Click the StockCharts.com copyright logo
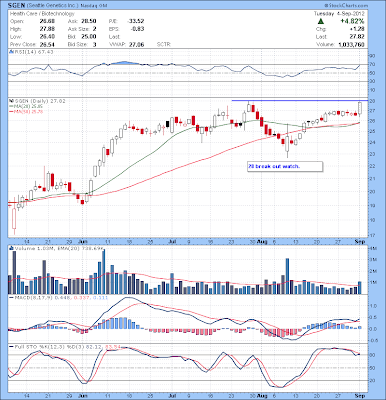The height and width of the screenshot is (400, 386). point(347,6)
